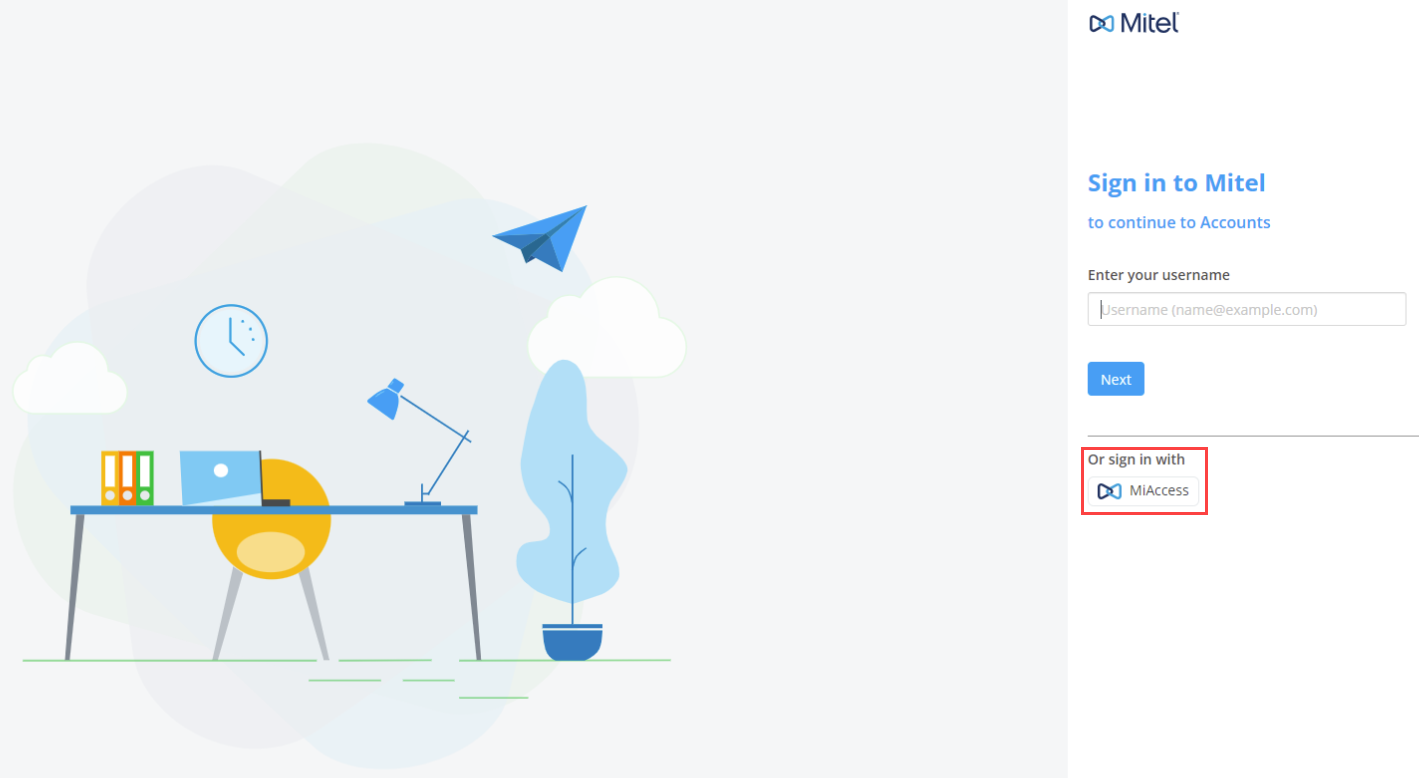Click "to continue to Accounts" text
This screenshot has height=778, width=1419.
coord(1179,222)
